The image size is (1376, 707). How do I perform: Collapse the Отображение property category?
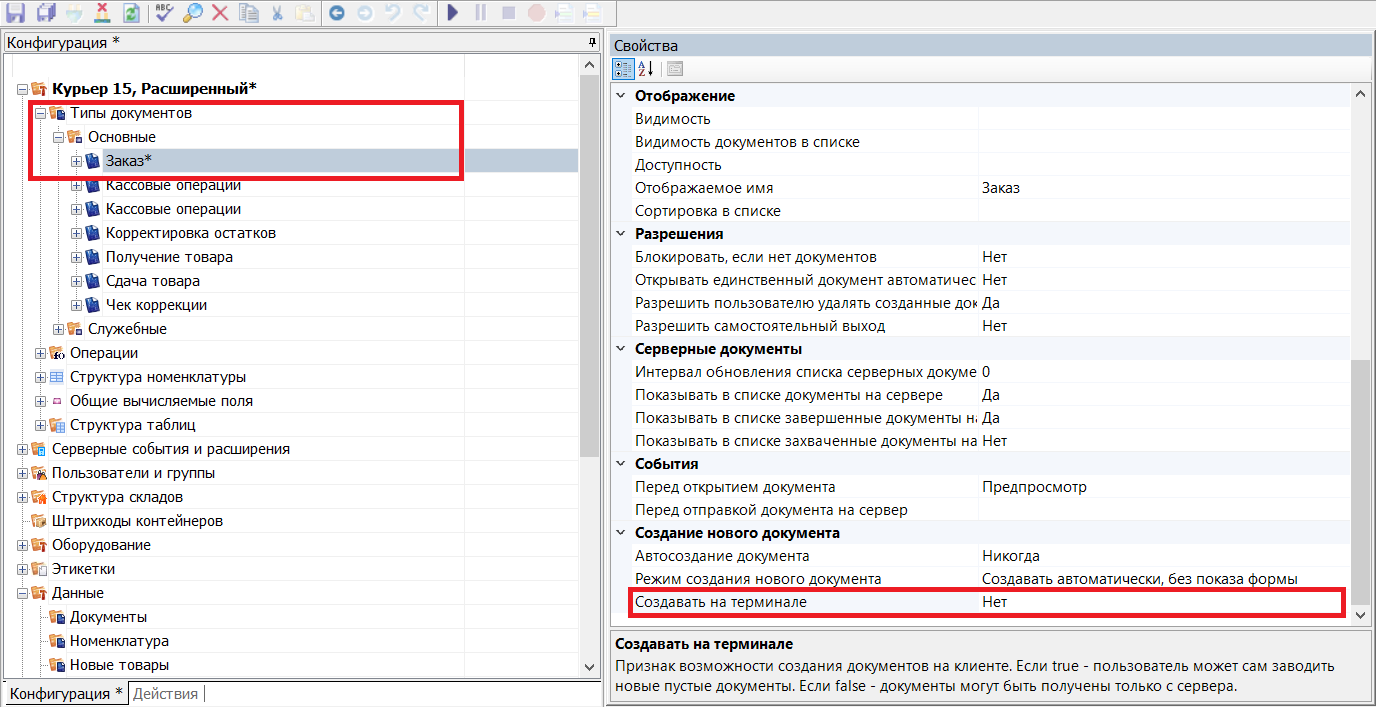point(621,96)
